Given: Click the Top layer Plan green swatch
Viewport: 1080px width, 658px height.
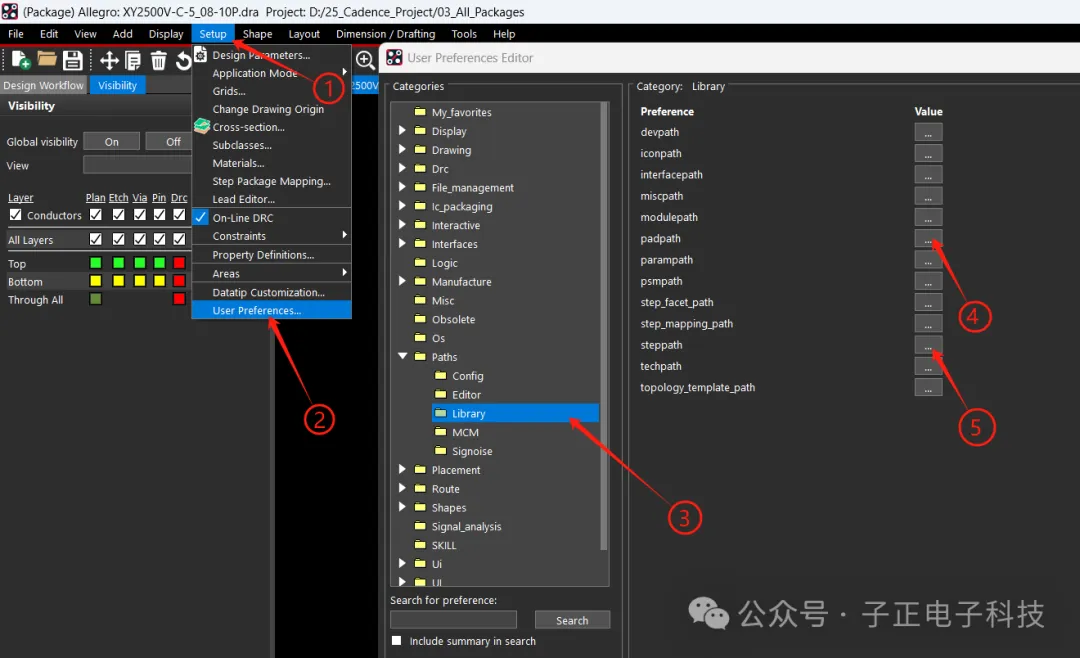Looking at the screenshot, I should tap(96, 263).
